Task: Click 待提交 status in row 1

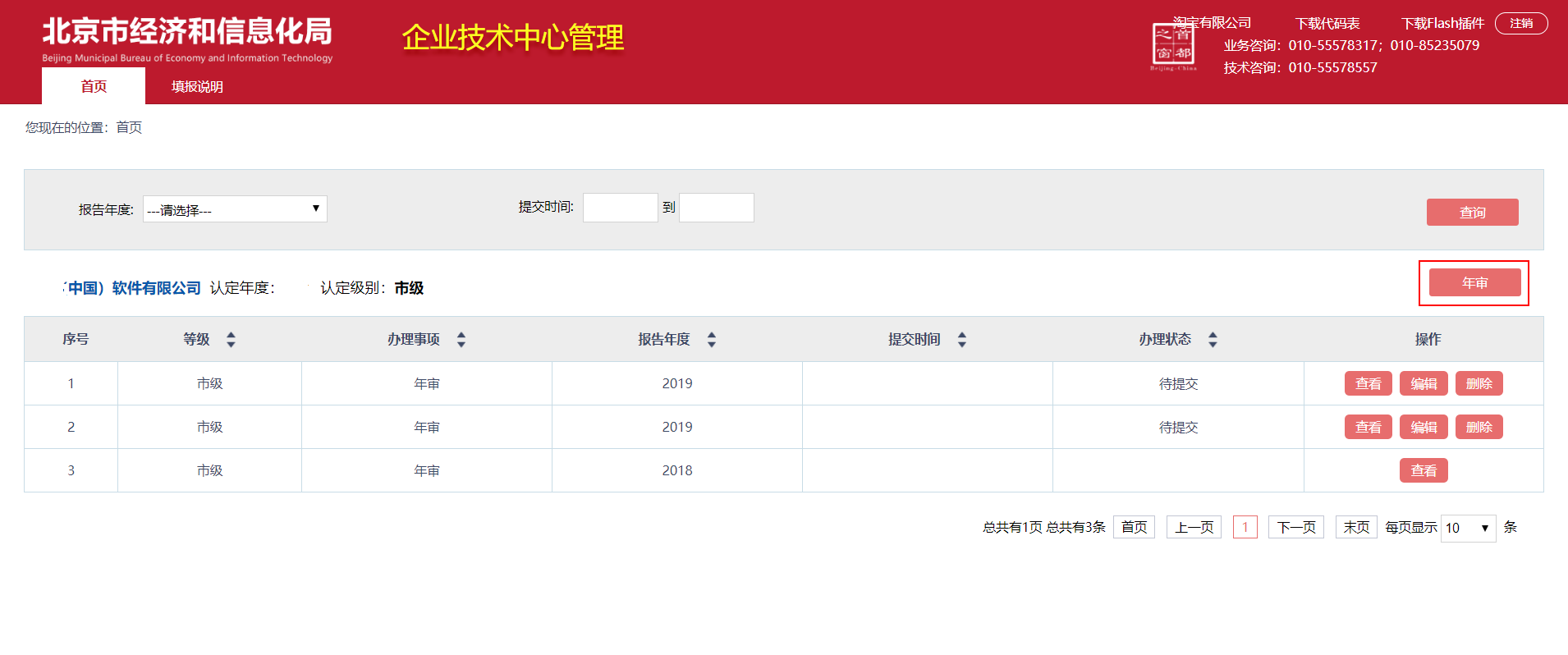Action: 1178,383
